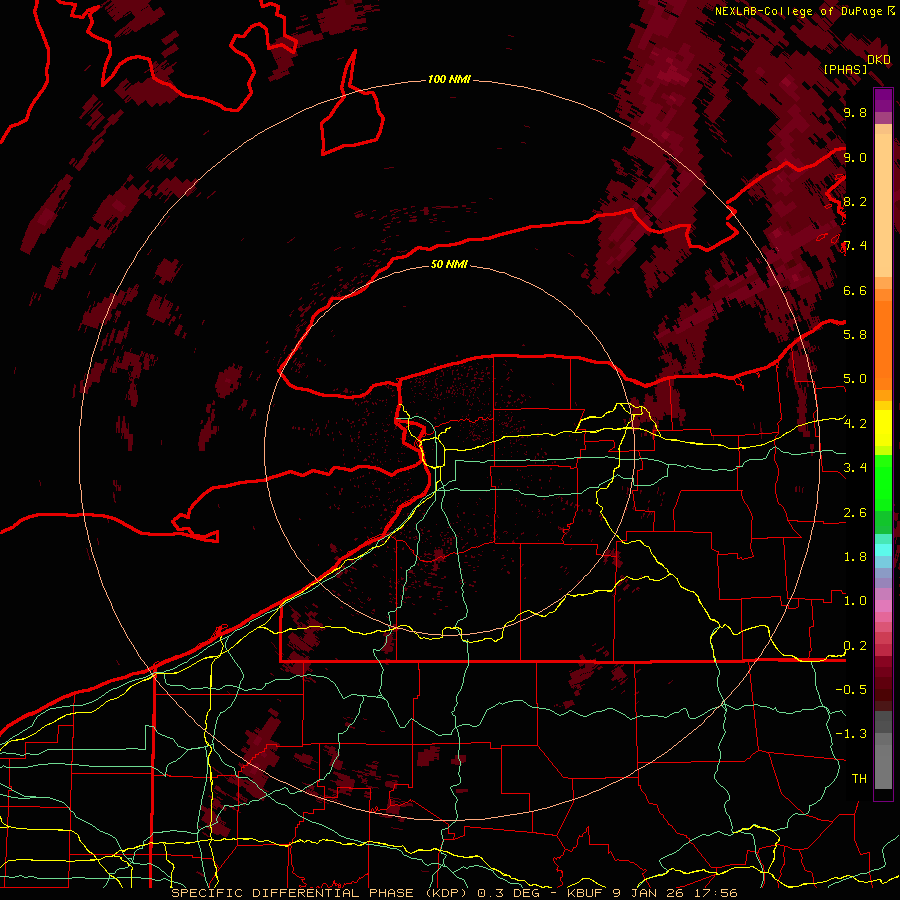Click the -0.5 scale value

[851, 689]
